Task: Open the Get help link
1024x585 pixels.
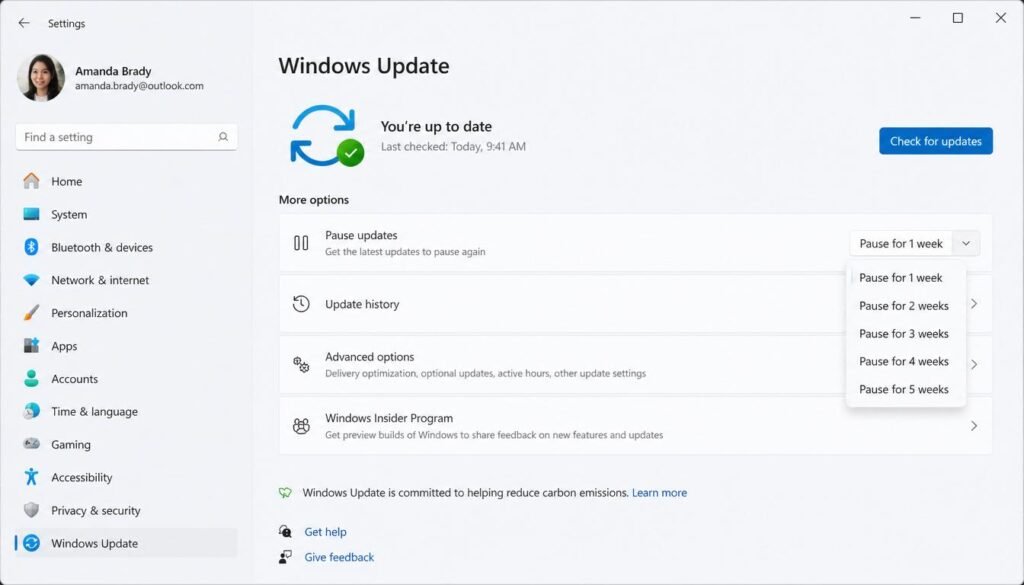Action: [325, 531]
